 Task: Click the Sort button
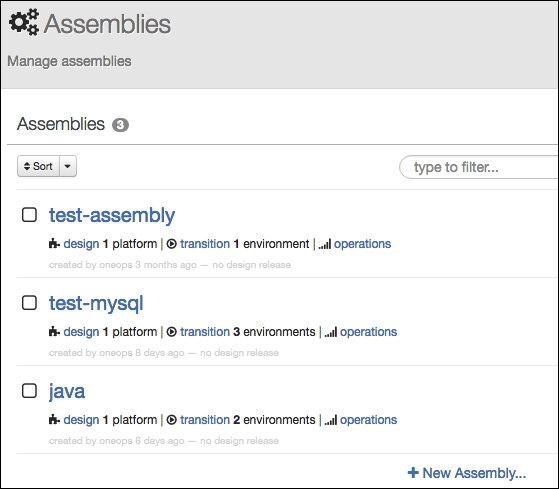38,166
